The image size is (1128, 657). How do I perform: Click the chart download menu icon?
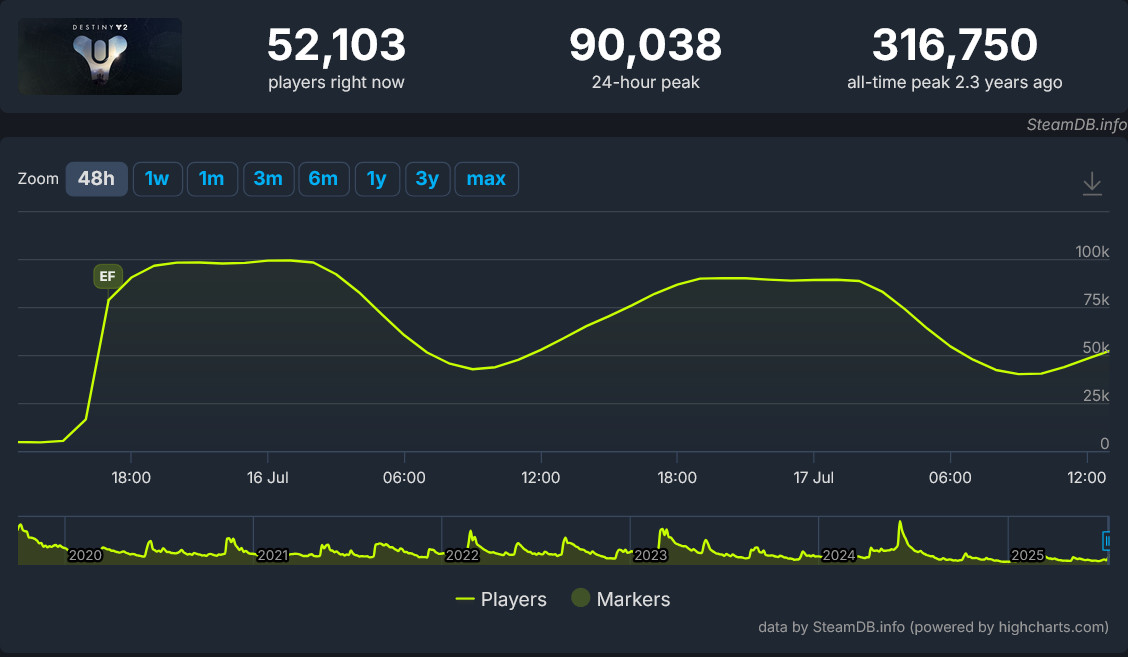point(1091,183)
